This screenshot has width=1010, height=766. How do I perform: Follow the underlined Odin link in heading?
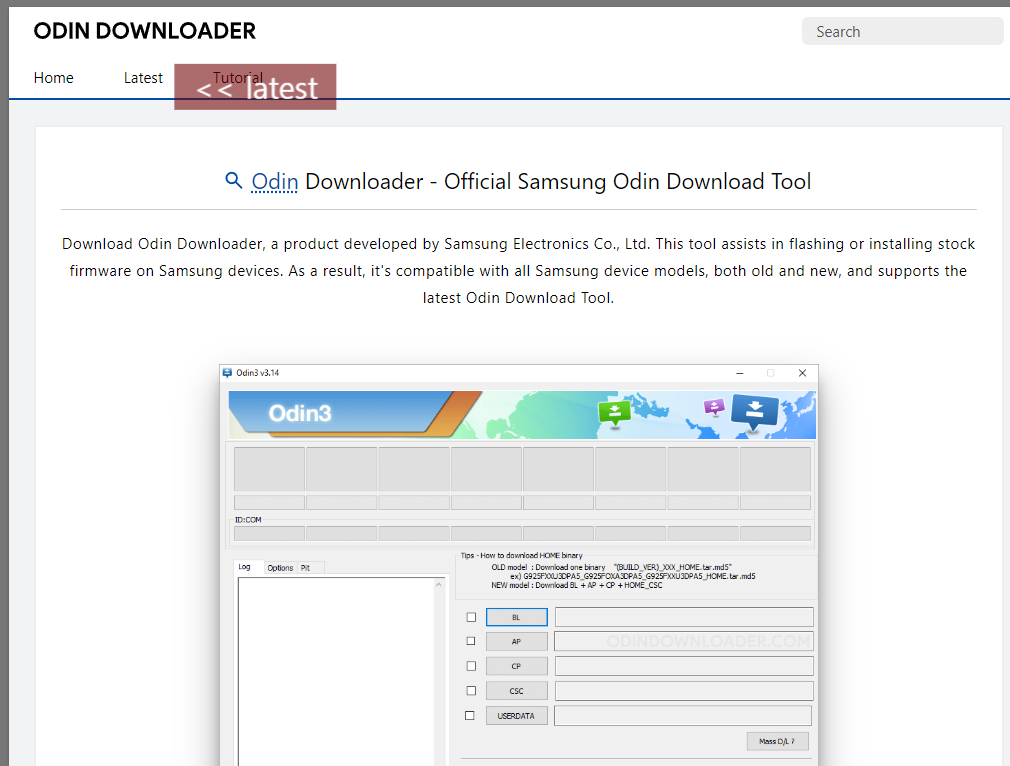(x=274, y=182)
